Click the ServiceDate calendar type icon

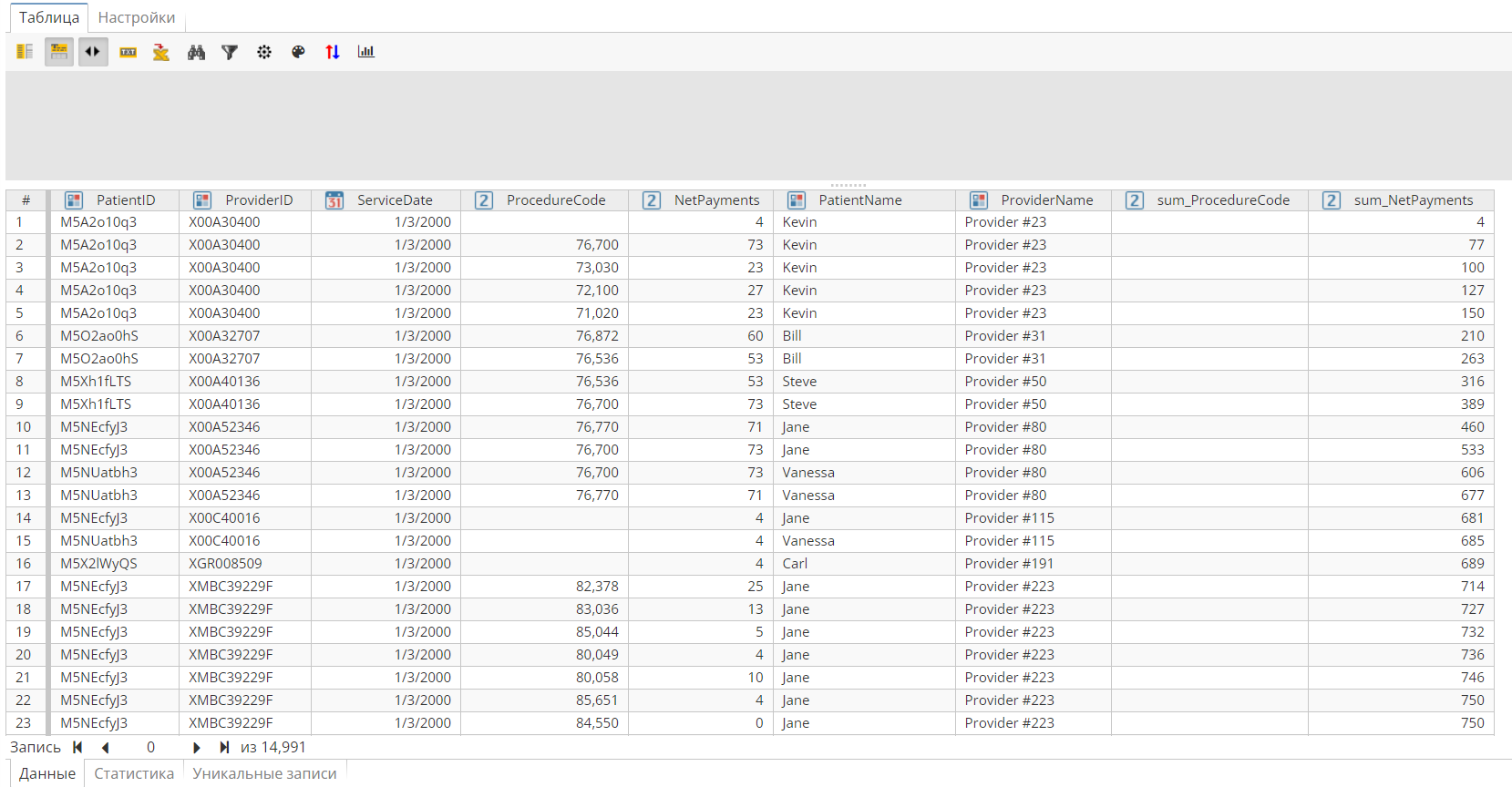334,200
